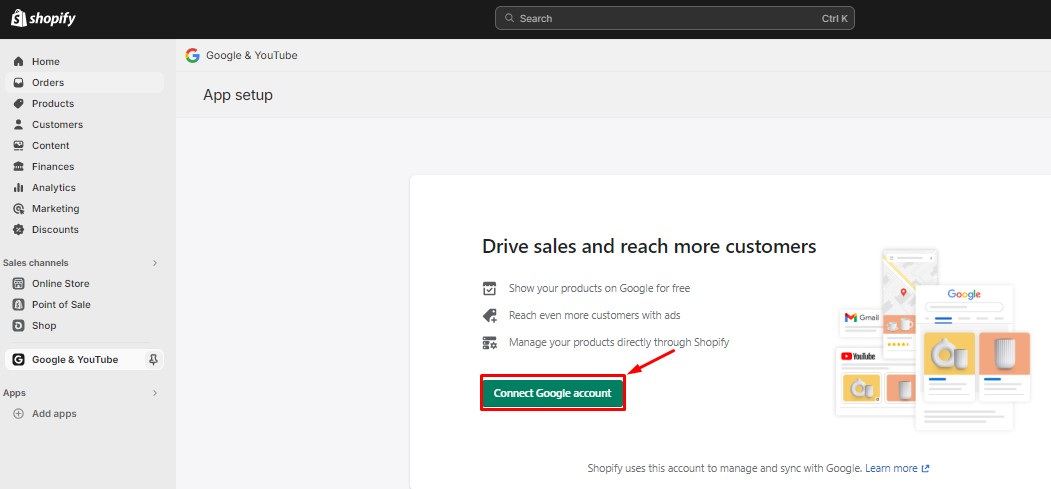Open the Online Store sales channel
Image resolution: width=1051 pixels, height=489 pixels.
[x=84, y=284]
